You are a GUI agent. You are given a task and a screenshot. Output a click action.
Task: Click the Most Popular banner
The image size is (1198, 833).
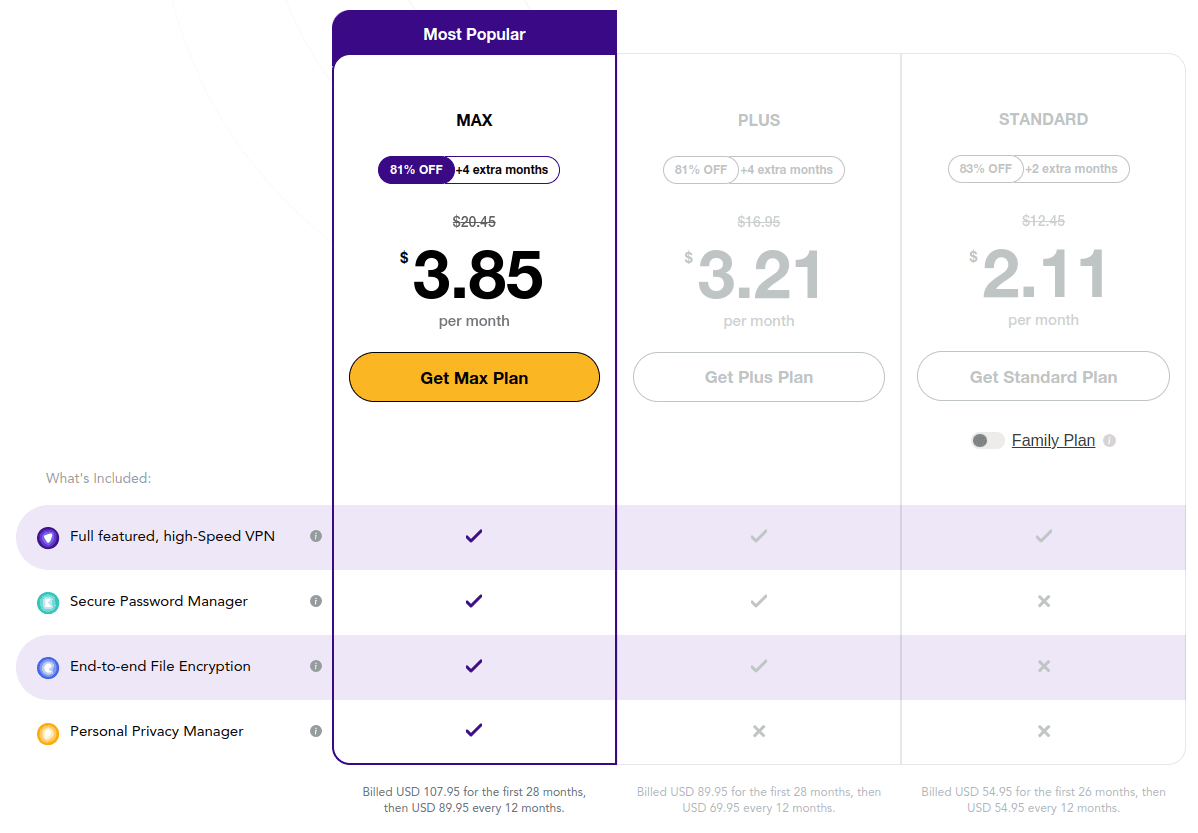coord(474,33)
